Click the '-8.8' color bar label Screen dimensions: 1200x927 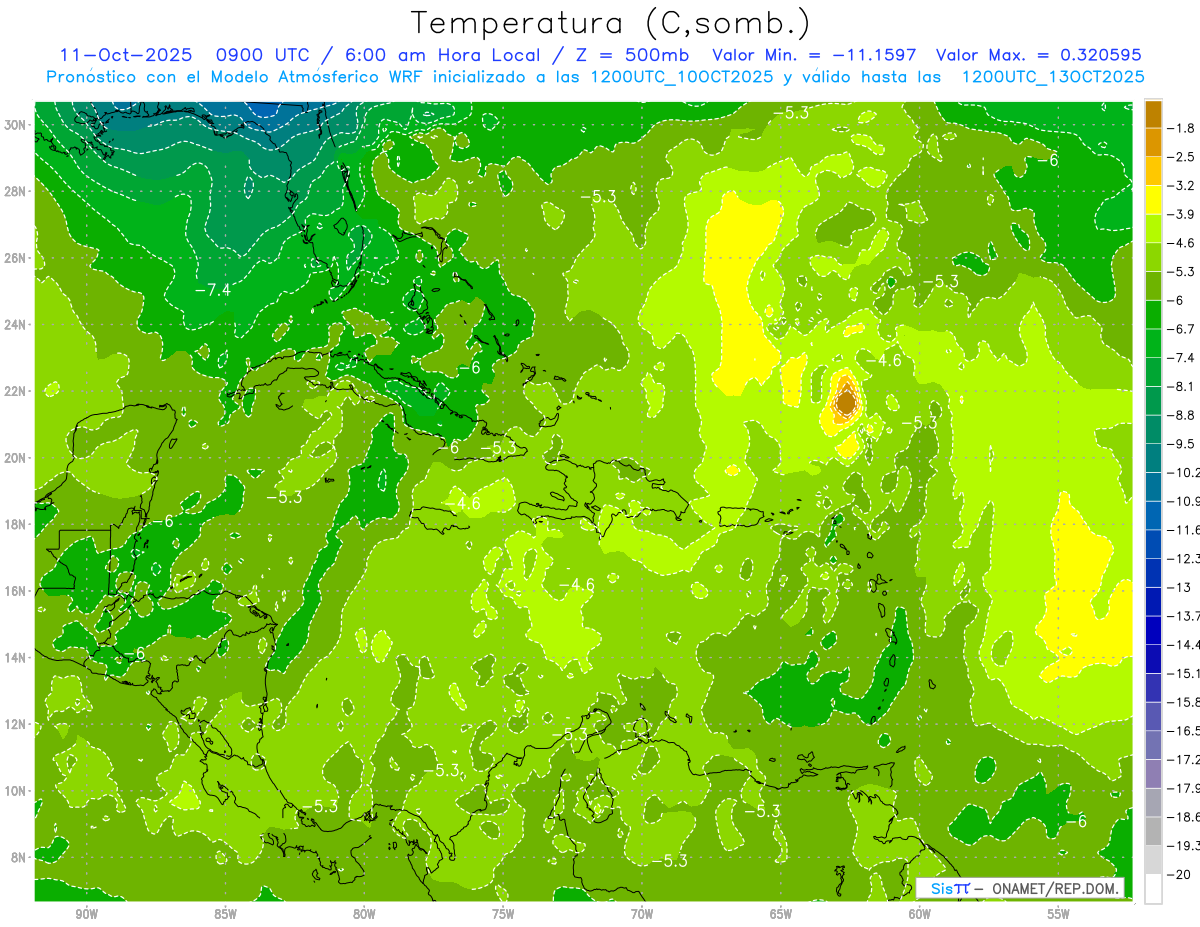tap(1182, 415)
